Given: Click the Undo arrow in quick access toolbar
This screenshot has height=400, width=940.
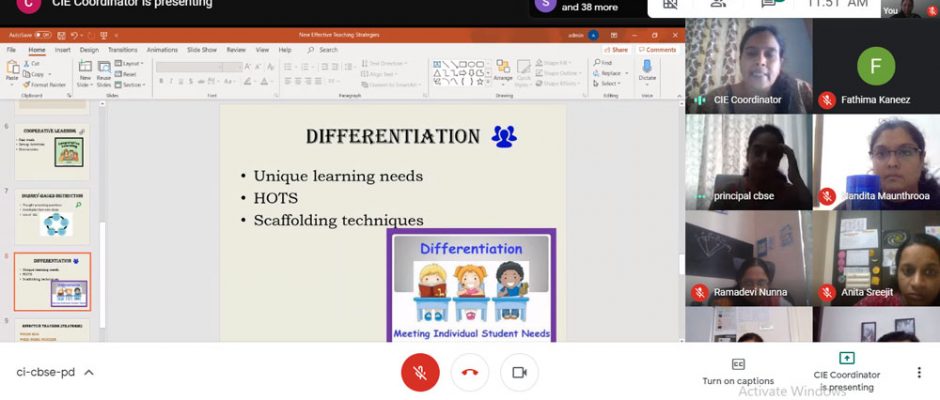Looking at the screenshot, I should (74, 35).
